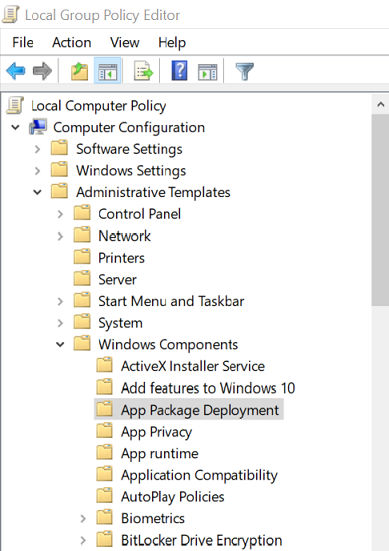Select the Printers label
The width and height of the screenshot is (389, 551).
click(x=121, y=258)
